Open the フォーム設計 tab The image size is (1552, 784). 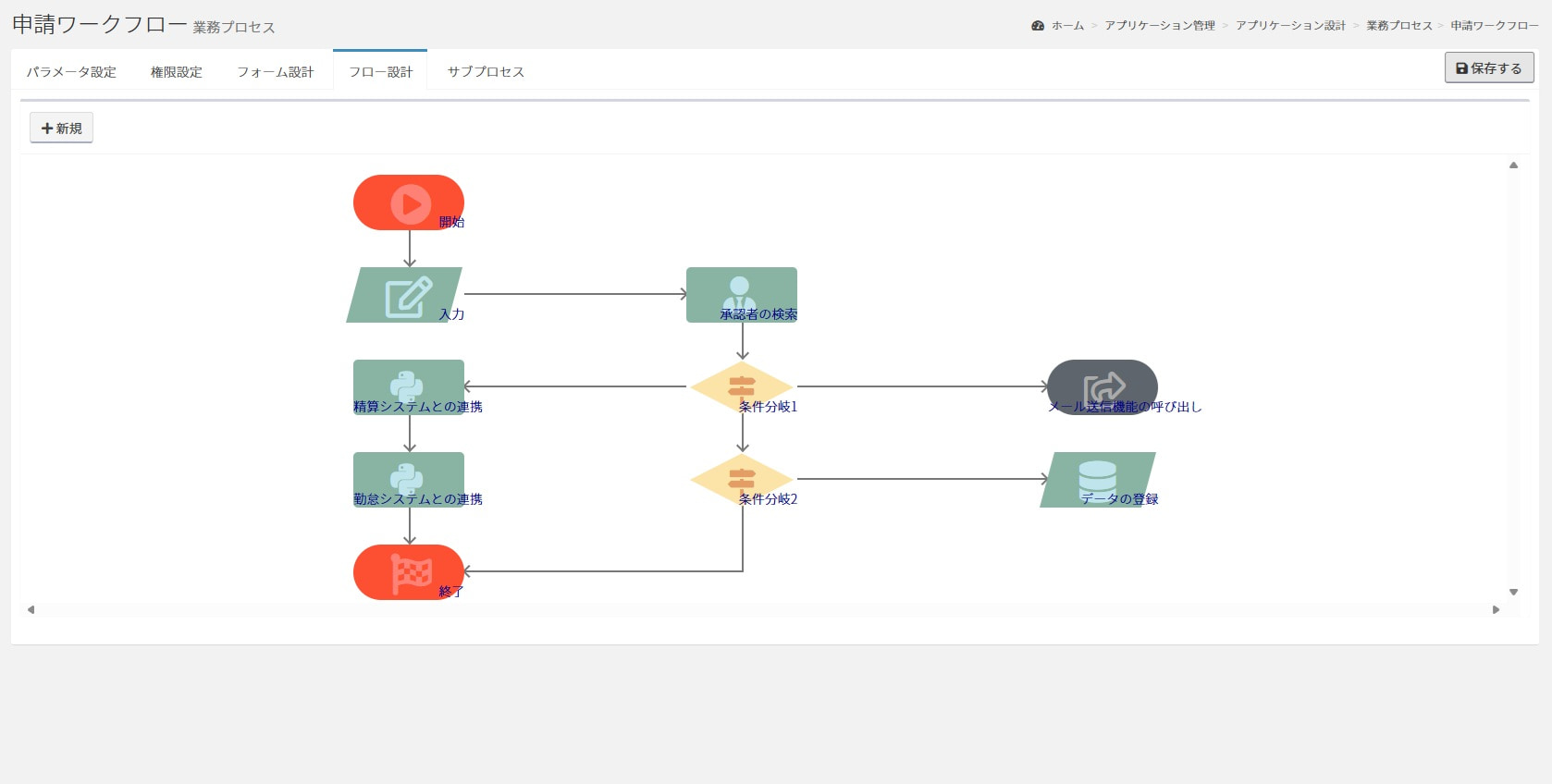275,72
